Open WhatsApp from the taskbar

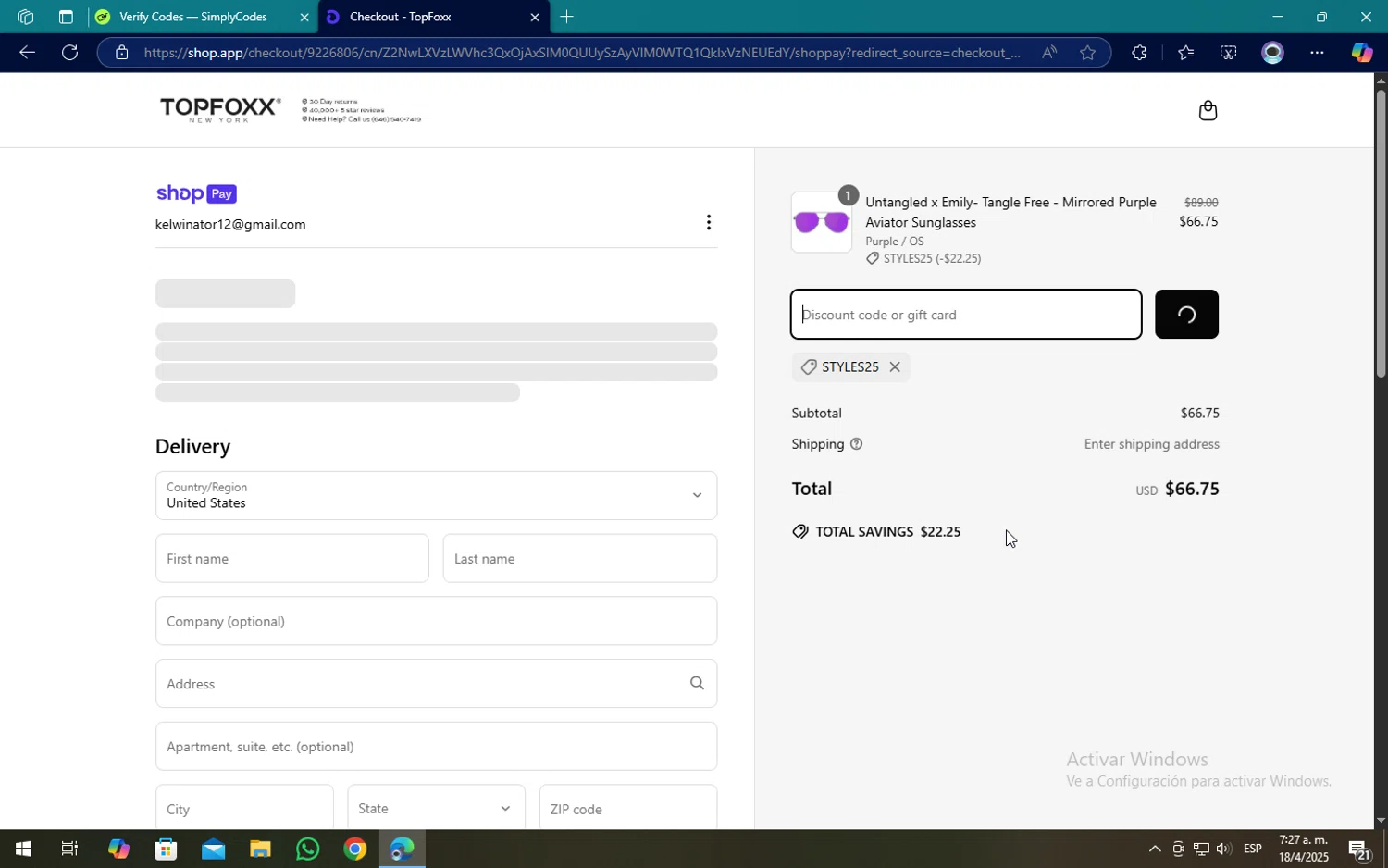(x=307, y=849)
